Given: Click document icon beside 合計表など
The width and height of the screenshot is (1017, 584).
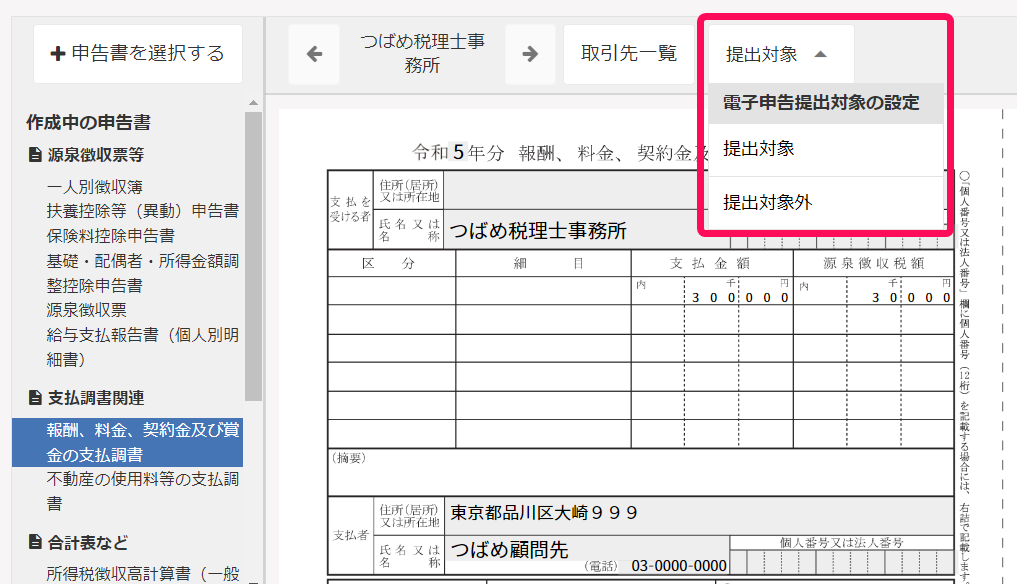Looking at the screenshot, I should (36, 542).
